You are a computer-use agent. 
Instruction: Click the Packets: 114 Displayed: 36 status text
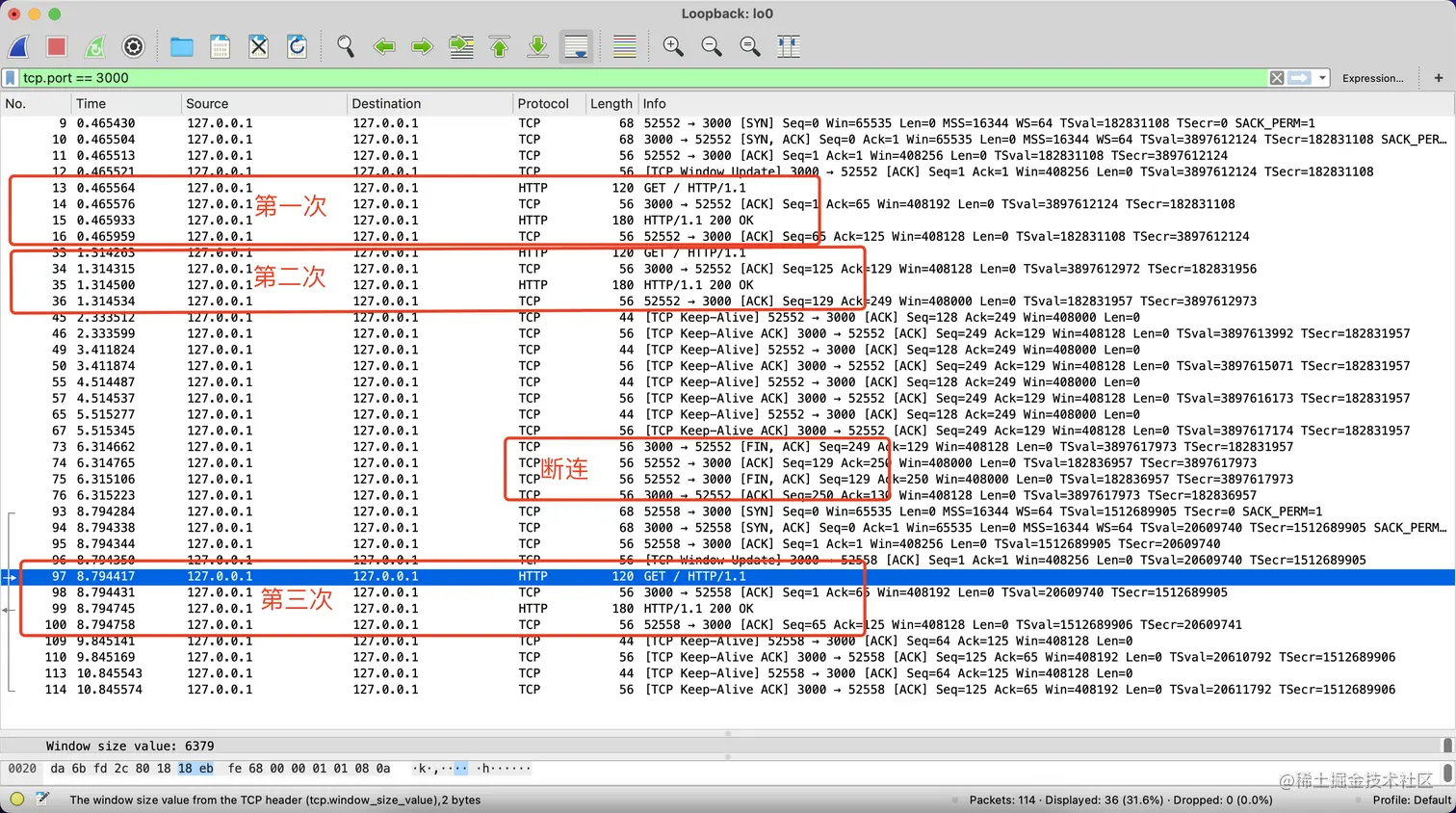(x=1121, y=800)
